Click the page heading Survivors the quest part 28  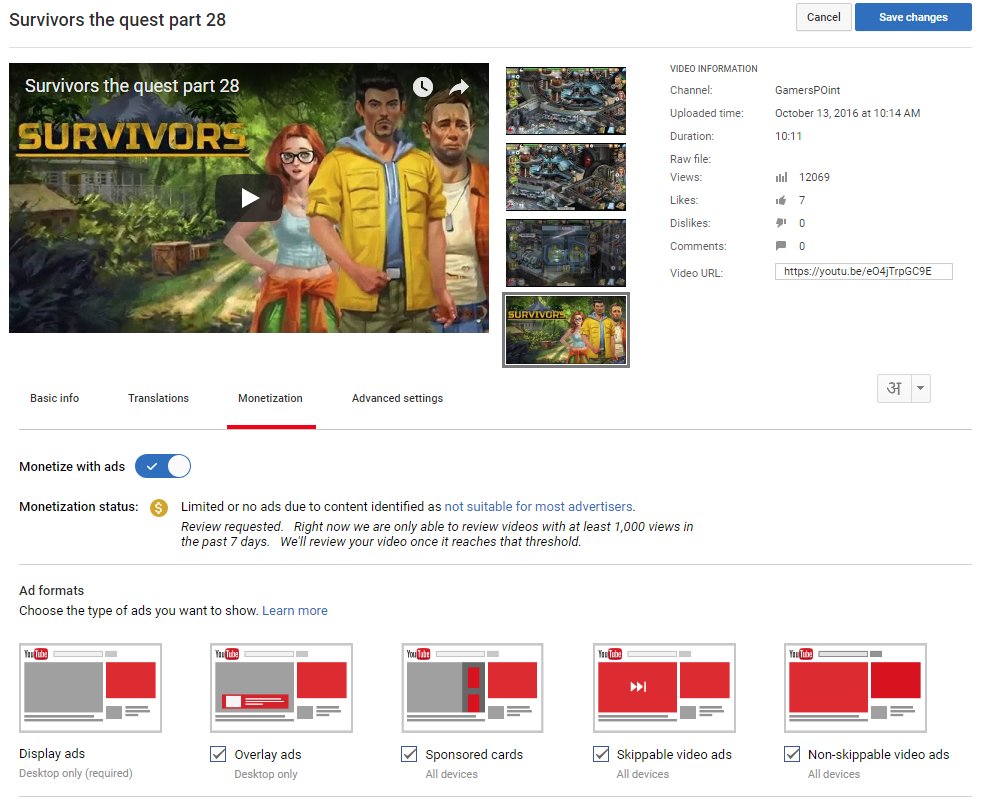pos(118,20)
